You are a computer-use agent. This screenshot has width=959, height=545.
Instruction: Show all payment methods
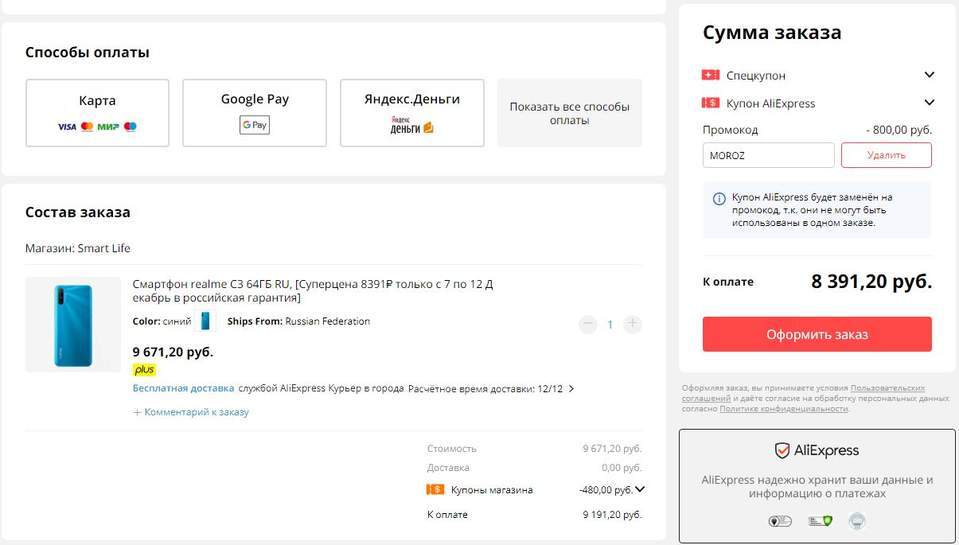(569, 113)
